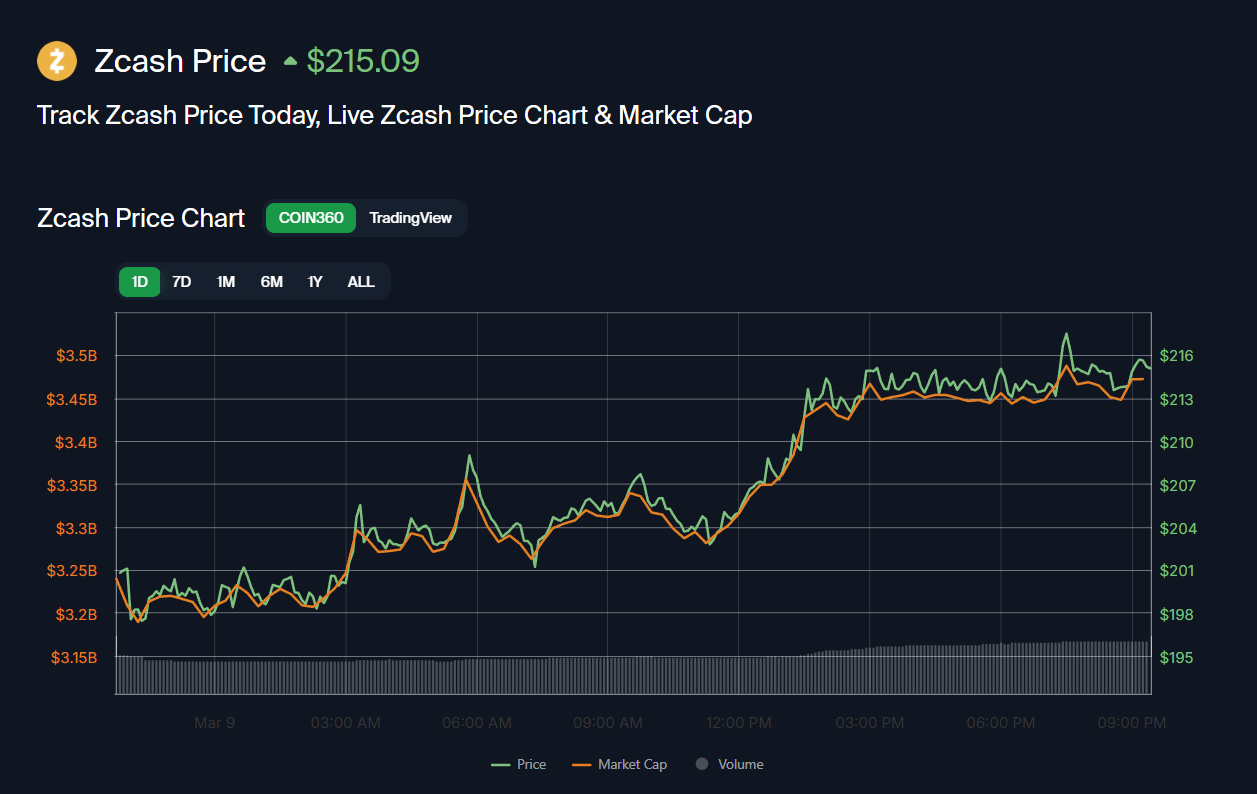Click the price spike peak near 09:00 PM
Viewport: 1257px width, 794px height.
click(1066, 334)
